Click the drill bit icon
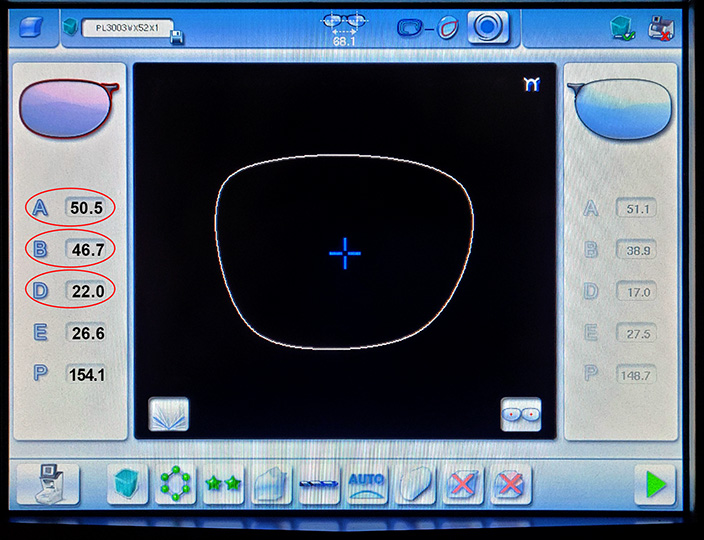Screen dimensions: 704x540 click(x=319, y=484)
